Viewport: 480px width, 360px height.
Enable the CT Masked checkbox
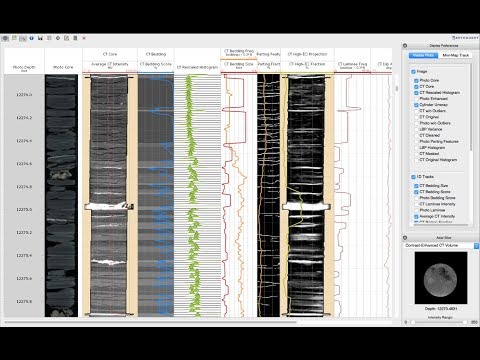[416, 154]
